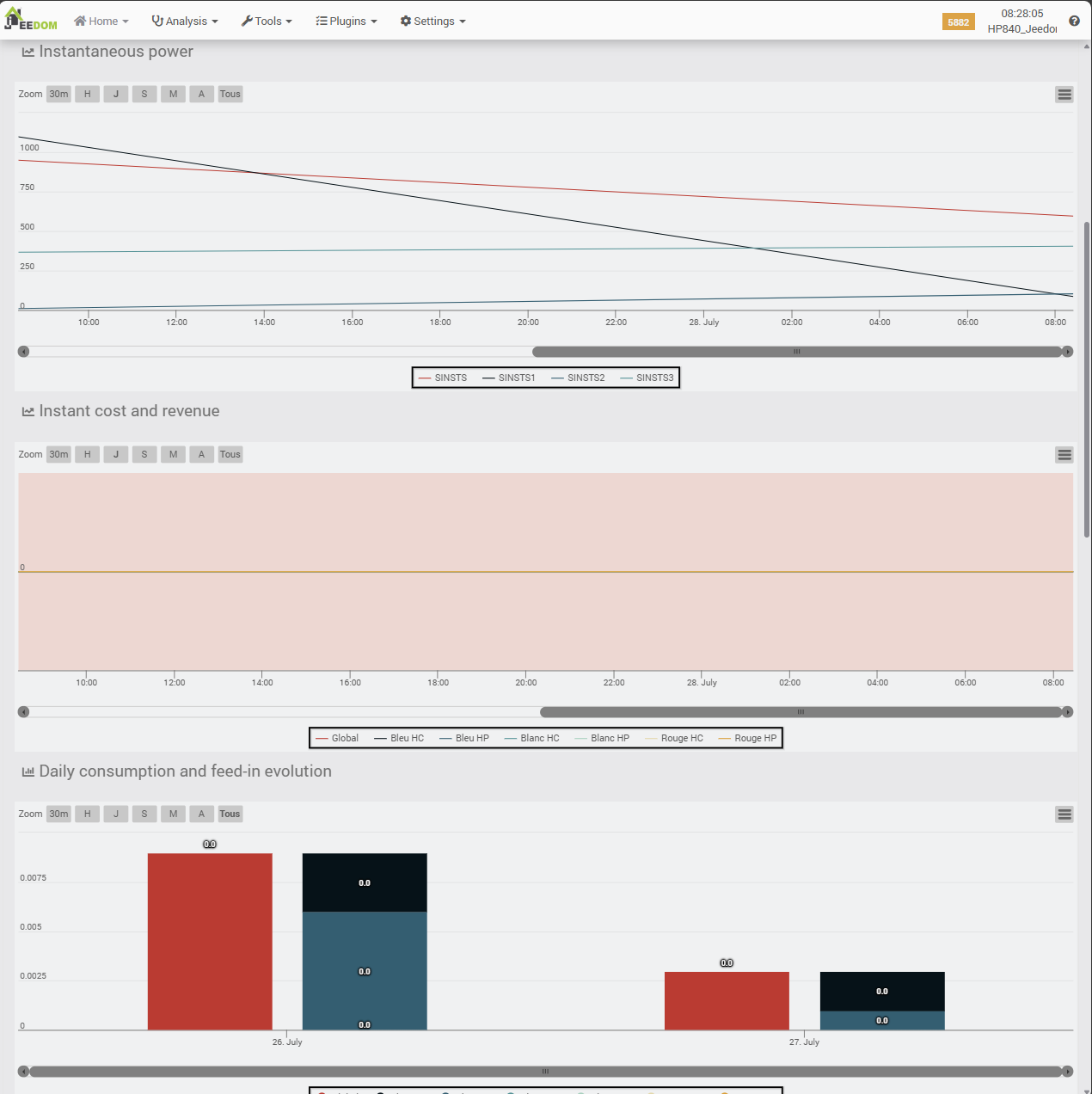Open the Plugins menu
1092x1094 pixels.
click(347, 22)
